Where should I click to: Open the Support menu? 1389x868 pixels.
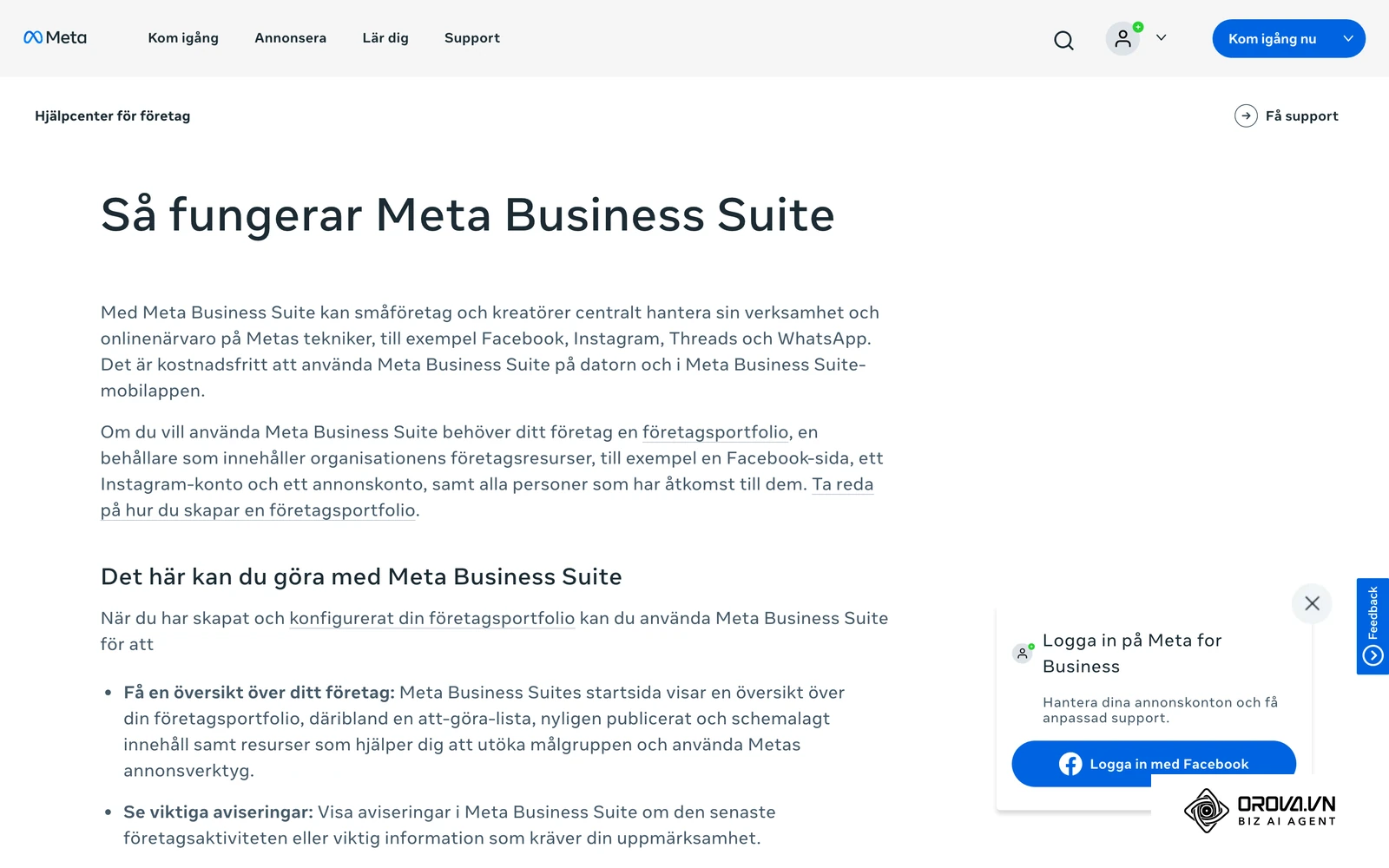coord(472,38)
